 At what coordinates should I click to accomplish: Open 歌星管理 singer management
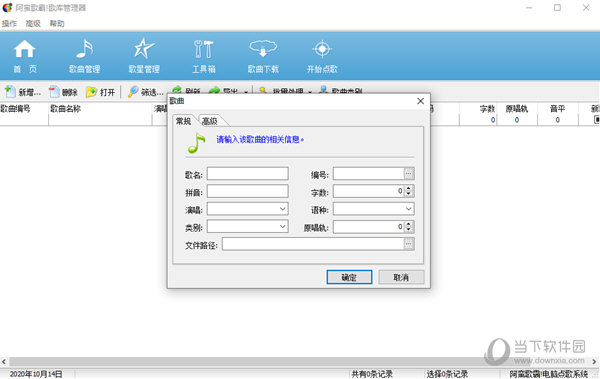click(144, 57)
